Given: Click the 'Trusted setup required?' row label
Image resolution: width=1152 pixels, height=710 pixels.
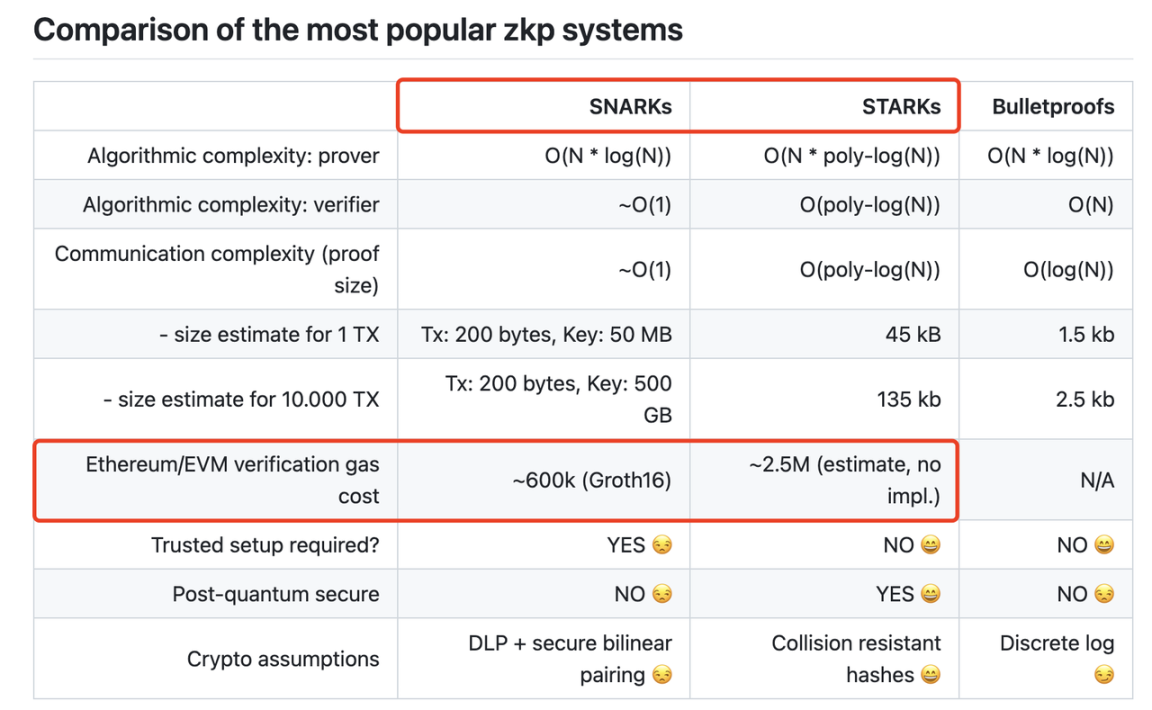Looking at the screenshot, I should pyautogui.click(x=265, y=545).
